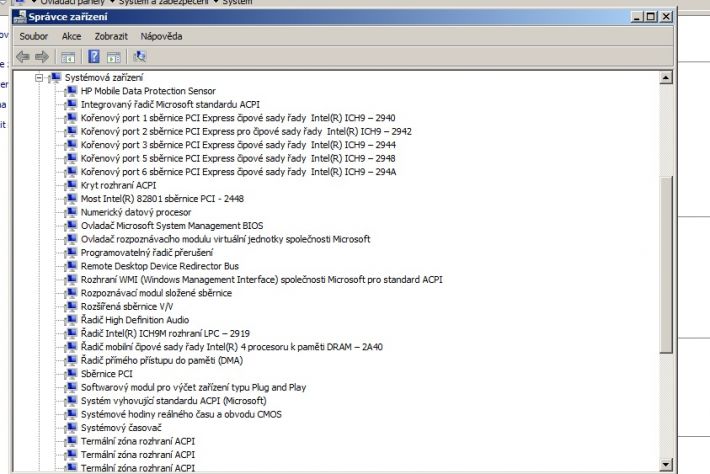Viewport: 710px width, 474px height.
Task: Click the scrollbar down arrow
Action: point(666,464)
